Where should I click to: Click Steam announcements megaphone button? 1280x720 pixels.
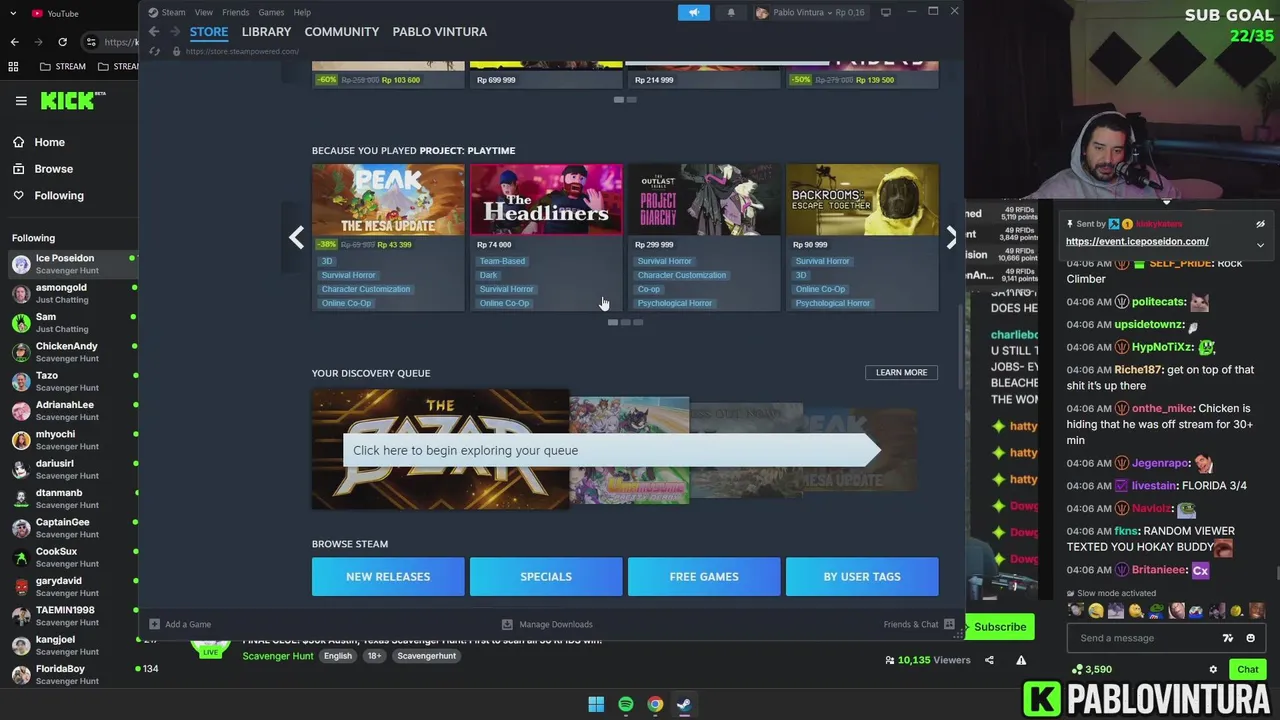(x=693, y=12)
